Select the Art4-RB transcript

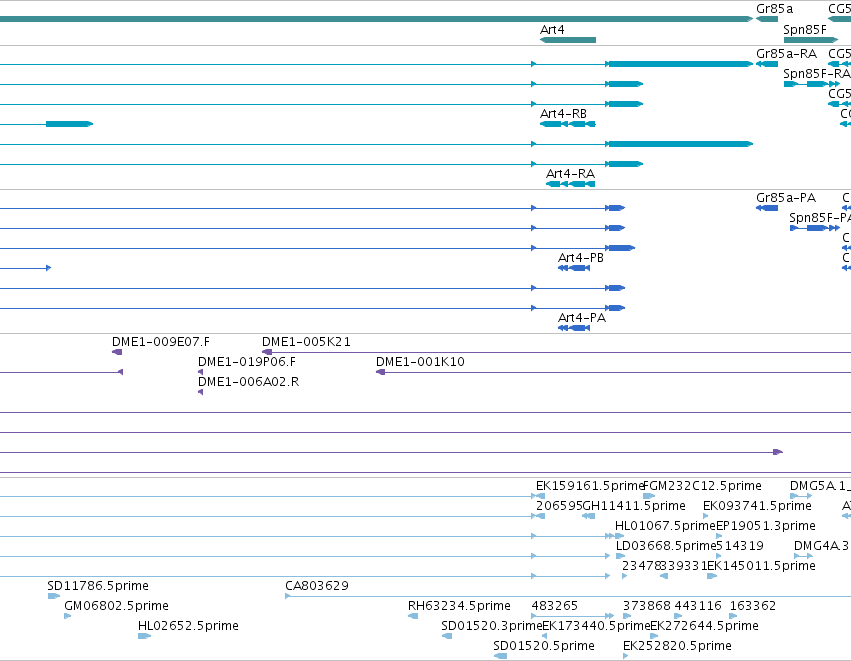click(x=568, y=124)
